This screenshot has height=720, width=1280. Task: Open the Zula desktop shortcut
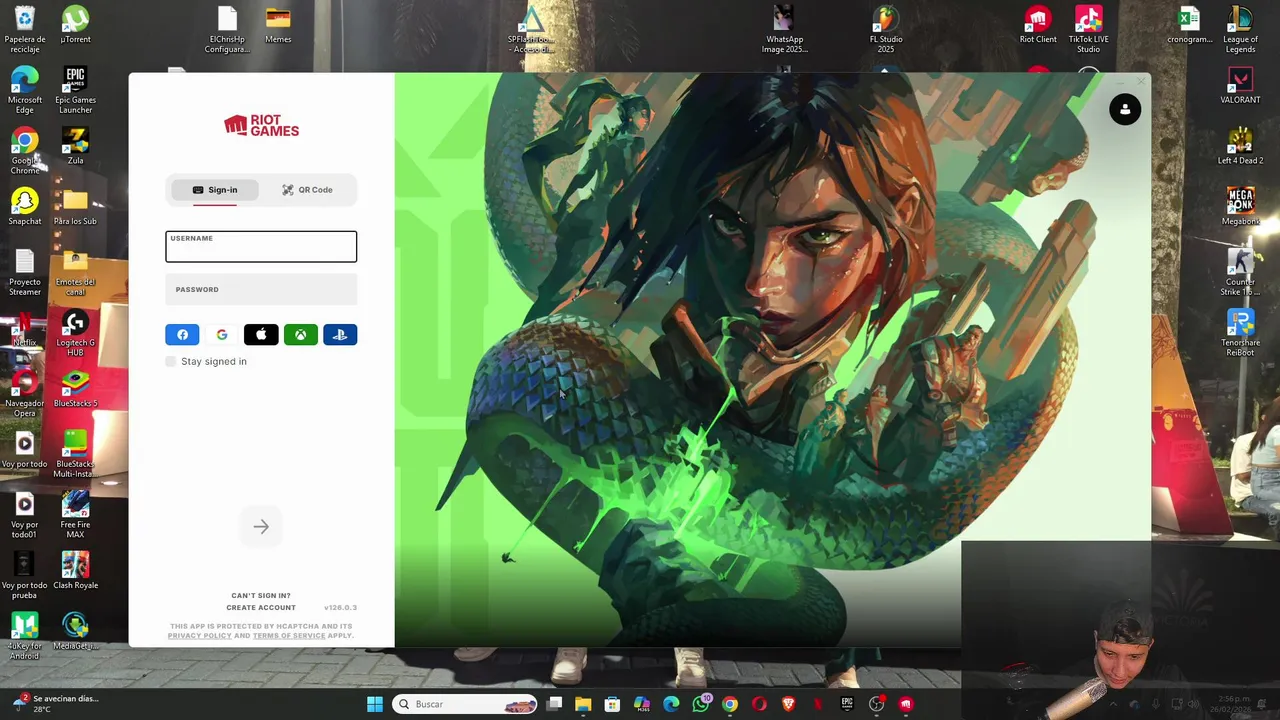pyautogui.click(x=75, y=147)
